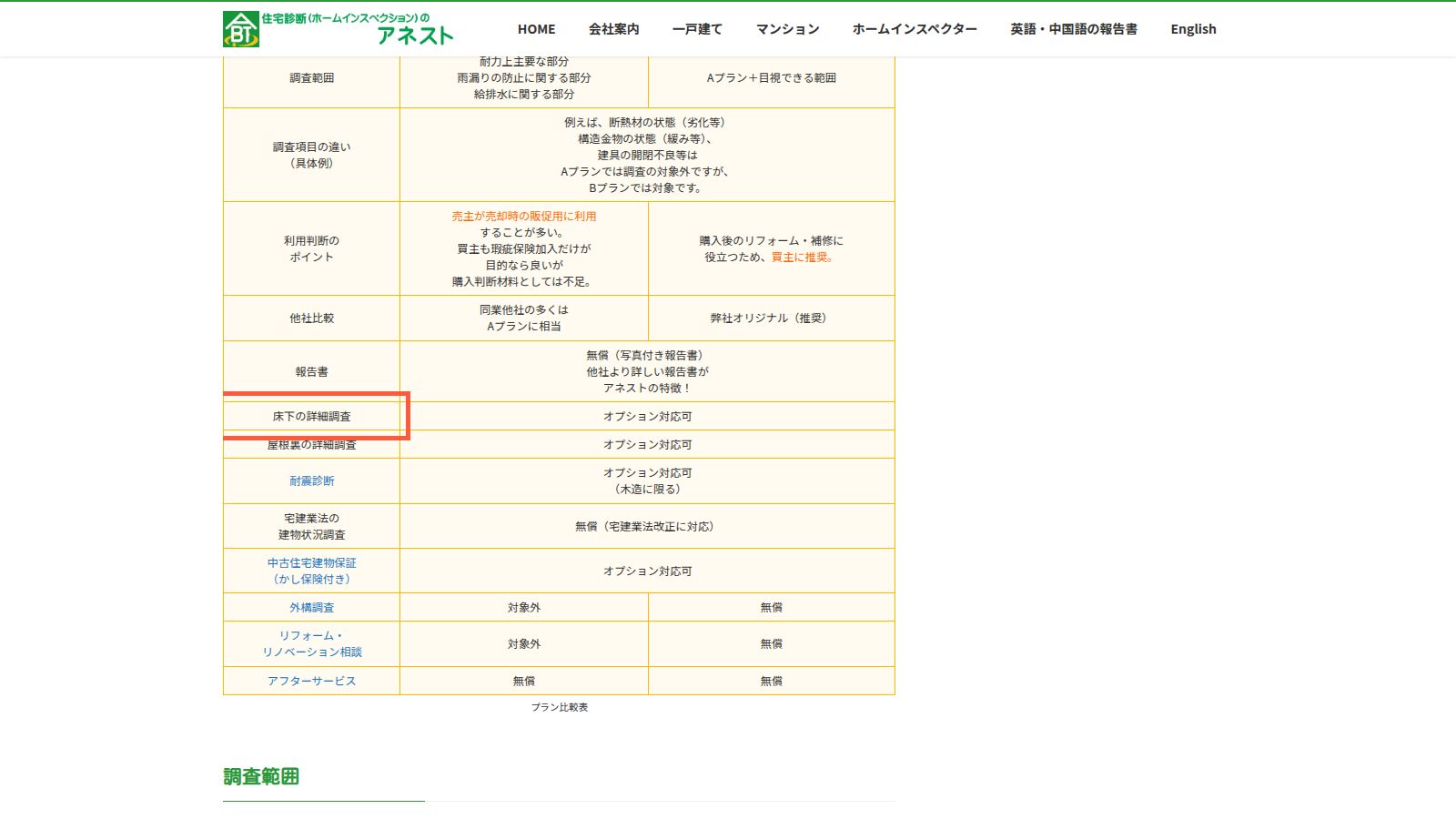Click the 調査範囲 section heading
Screen dimensions: 1456x819
(x=261, y=776)
